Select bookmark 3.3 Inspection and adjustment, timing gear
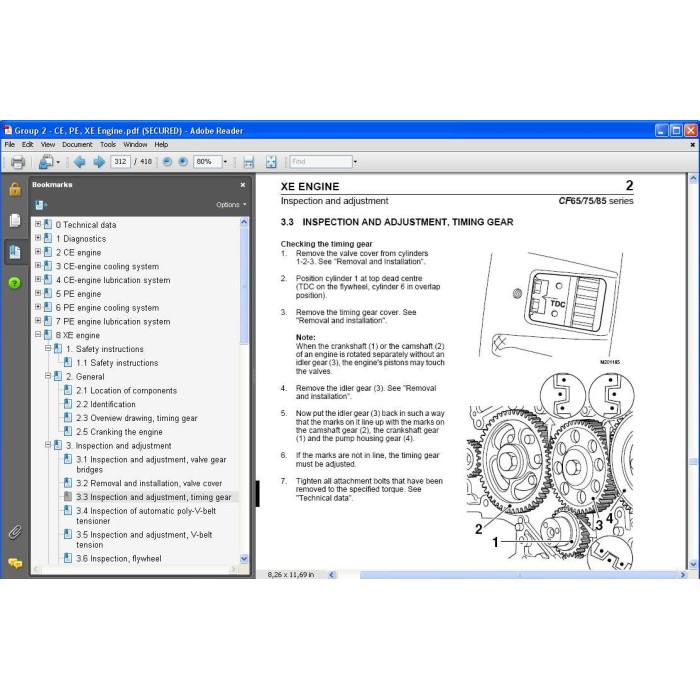700x700 pixels. 154,497
